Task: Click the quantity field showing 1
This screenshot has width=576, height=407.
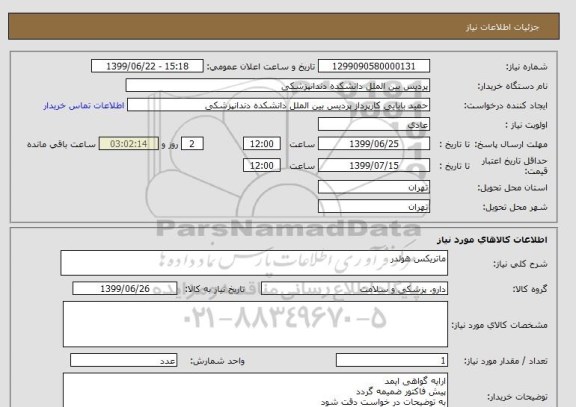Action: [x=392, y=360]
